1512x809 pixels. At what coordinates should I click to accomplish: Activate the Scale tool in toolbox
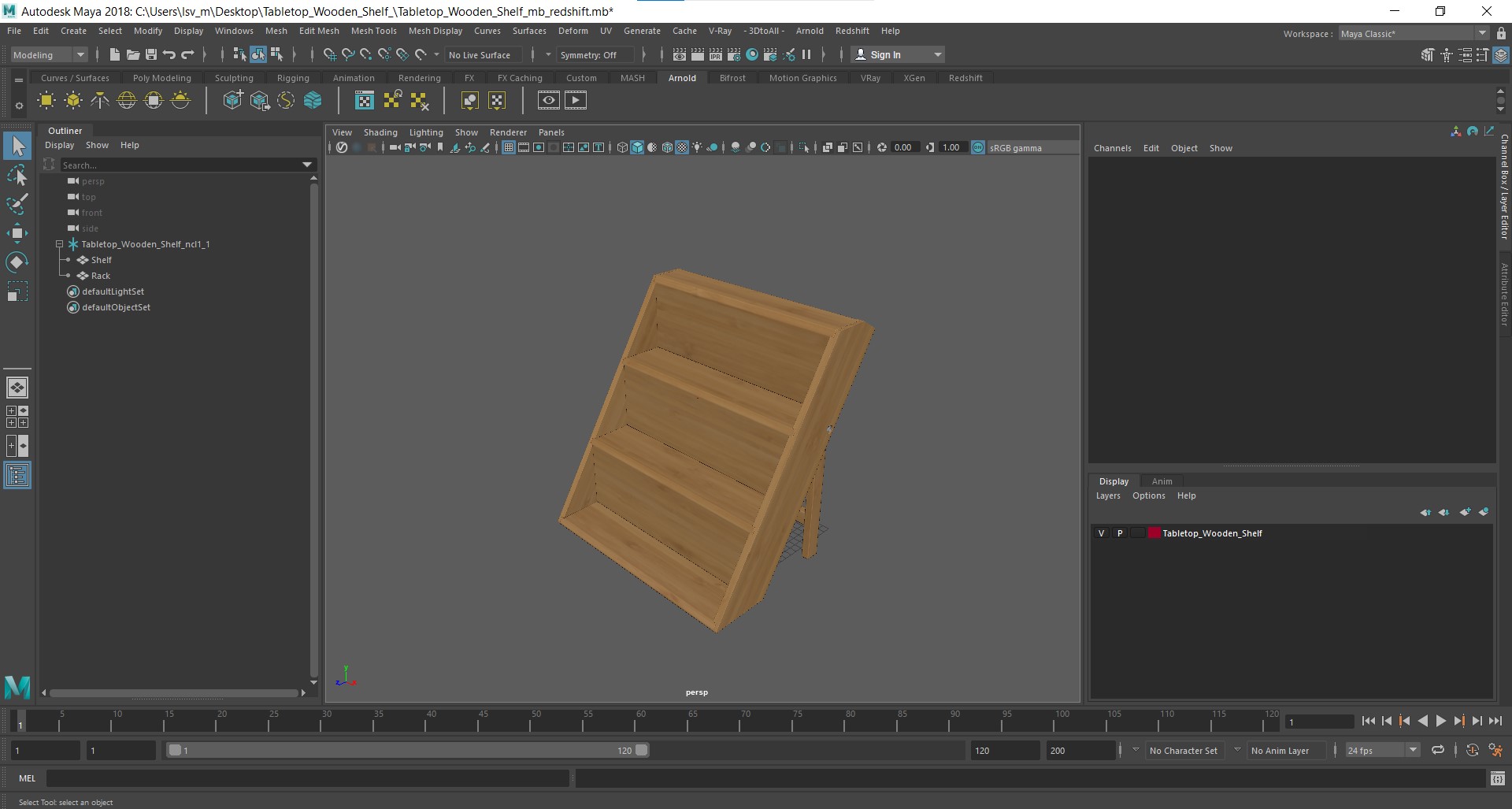[17, 291]
